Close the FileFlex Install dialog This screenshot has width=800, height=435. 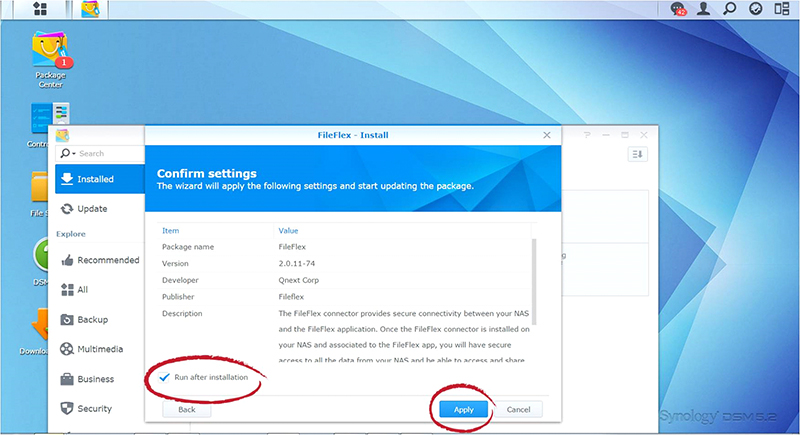point(547,135)
